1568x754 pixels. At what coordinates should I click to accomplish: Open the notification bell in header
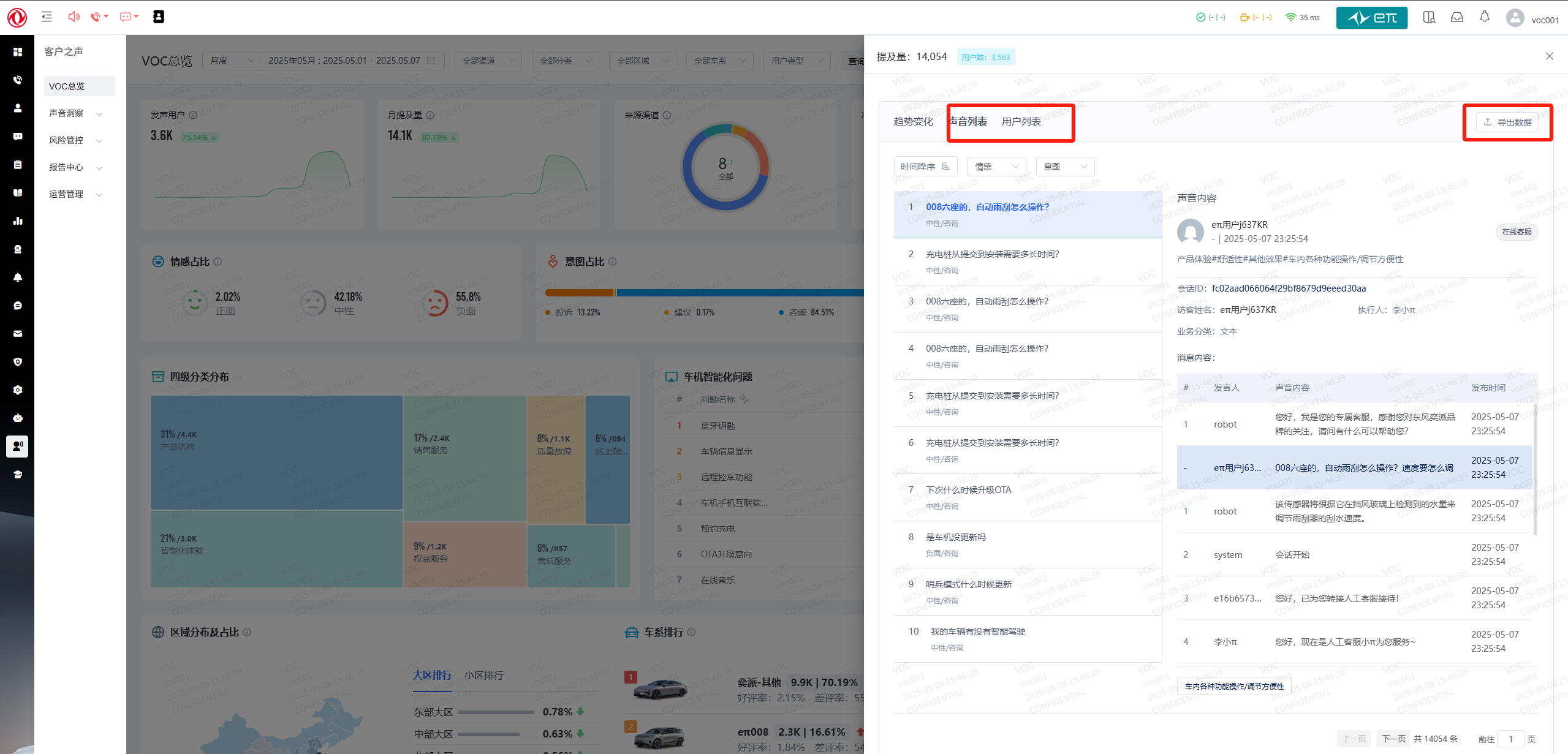coord(1484,17)
